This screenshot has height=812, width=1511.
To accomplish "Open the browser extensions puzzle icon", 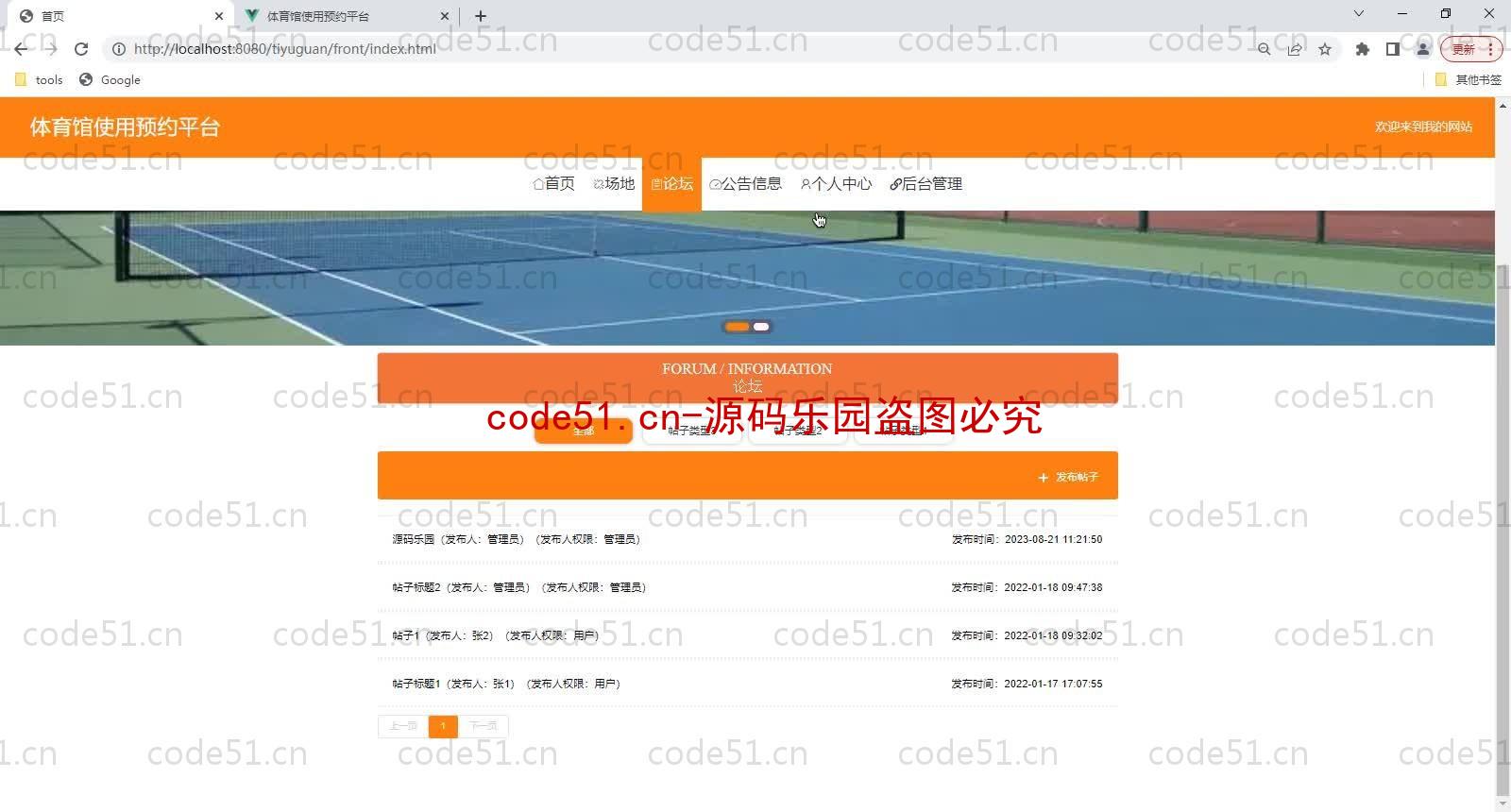I will point(1362,49).
